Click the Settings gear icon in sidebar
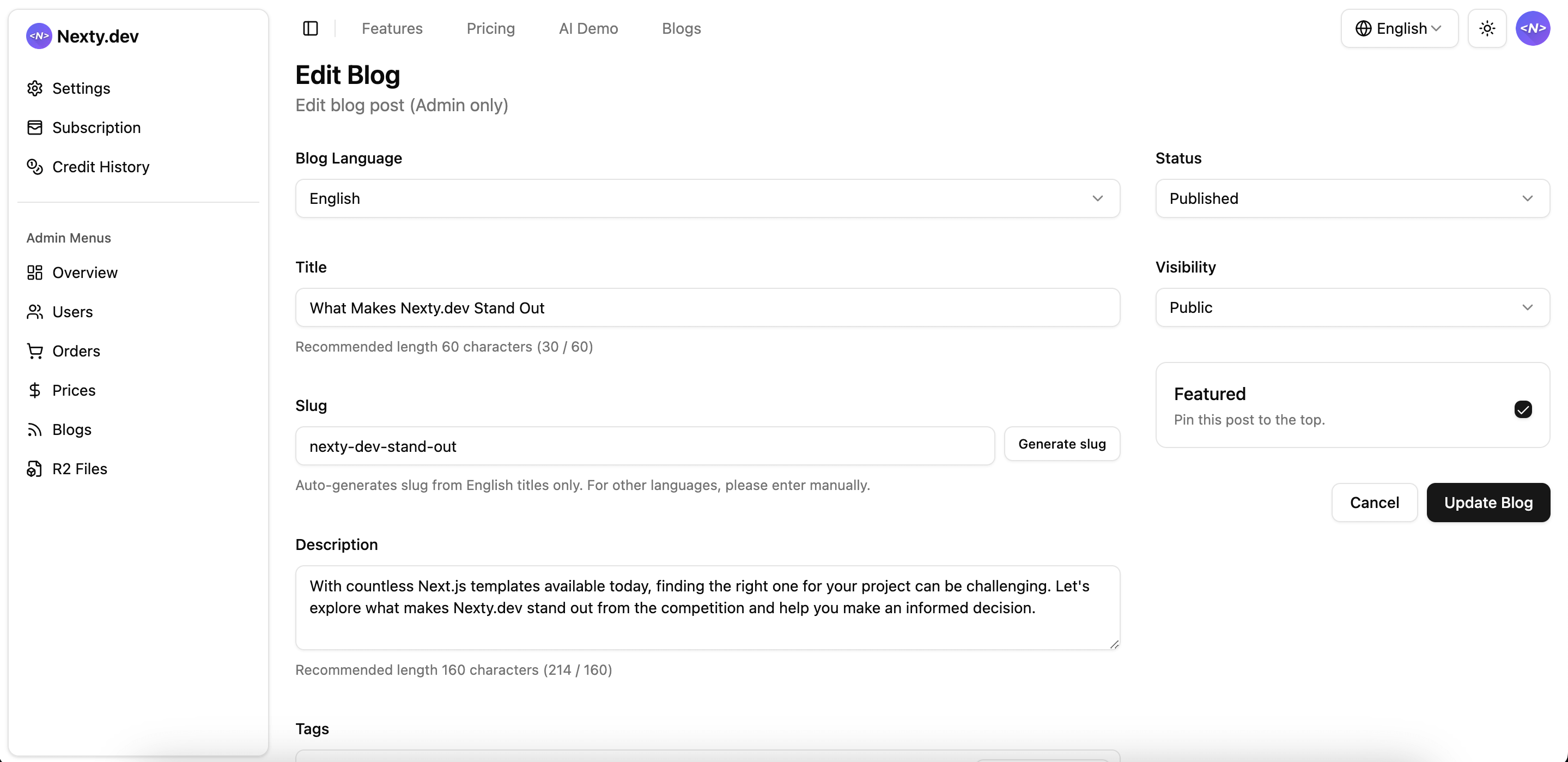 pyautogui.click(x=35, y=88)
